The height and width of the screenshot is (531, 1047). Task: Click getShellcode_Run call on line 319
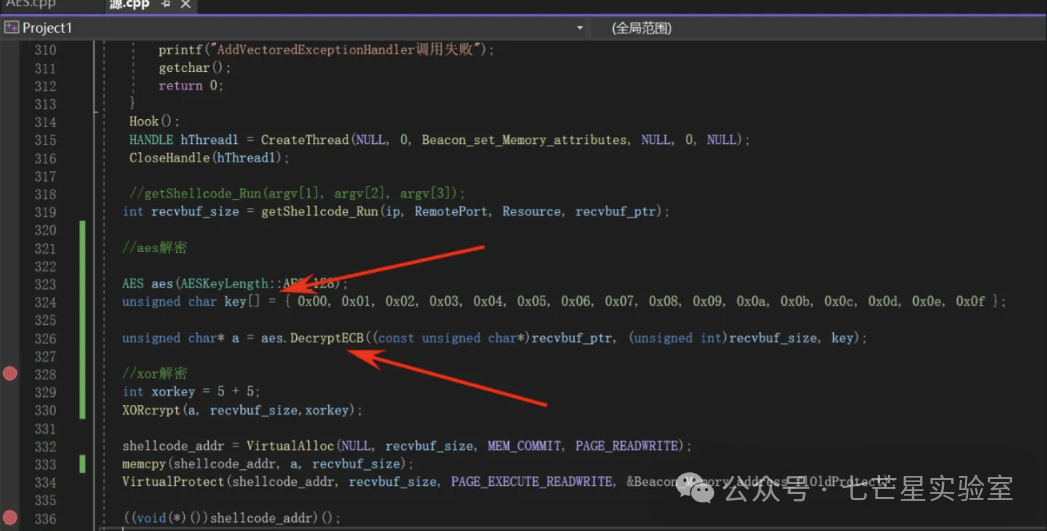[319, 211]
